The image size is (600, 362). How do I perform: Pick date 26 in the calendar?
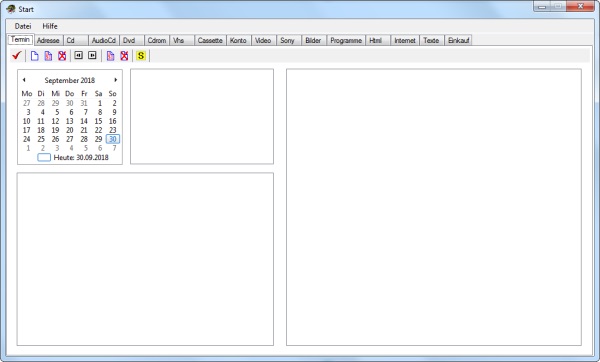(x=55, y=139)
